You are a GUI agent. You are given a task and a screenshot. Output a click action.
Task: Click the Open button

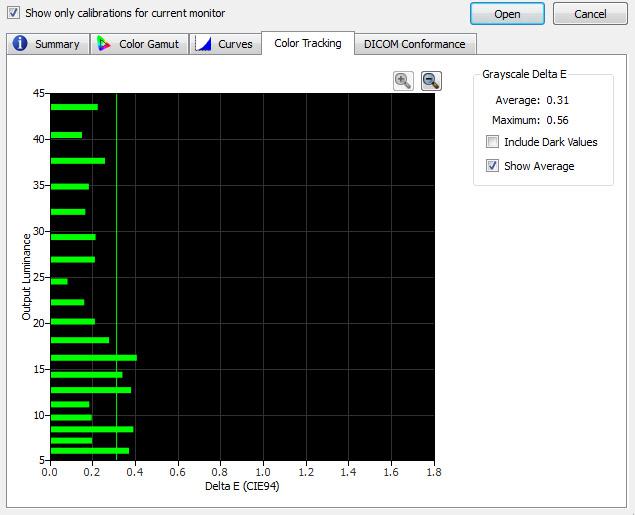[x=507, y=14]
